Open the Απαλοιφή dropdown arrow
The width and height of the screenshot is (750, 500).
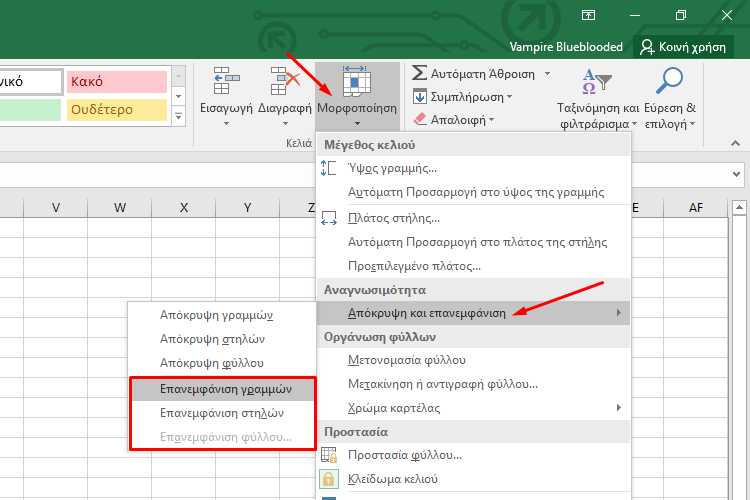click(x=492, y=120)
